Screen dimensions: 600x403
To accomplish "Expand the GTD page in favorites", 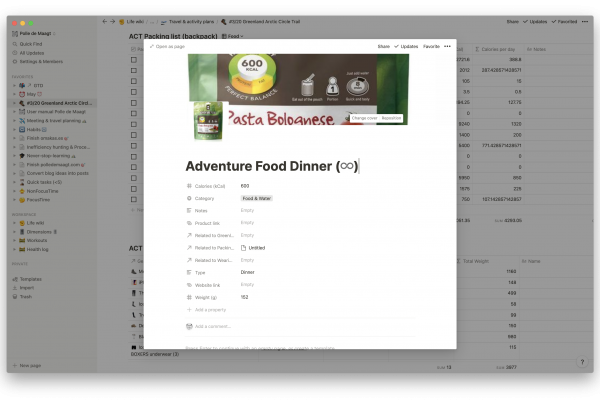I will [15, 85].
